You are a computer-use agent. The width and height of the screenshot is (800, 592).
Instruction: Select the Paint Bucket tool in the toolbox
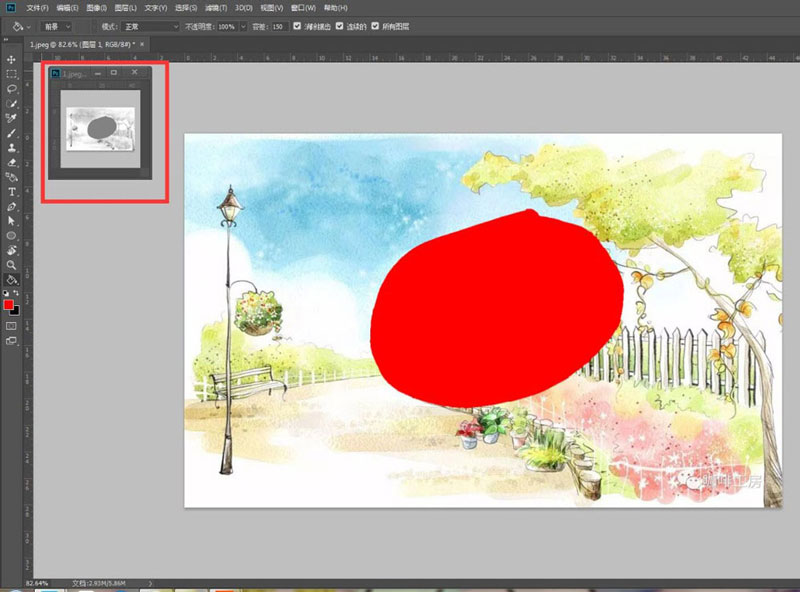[11, 280]
